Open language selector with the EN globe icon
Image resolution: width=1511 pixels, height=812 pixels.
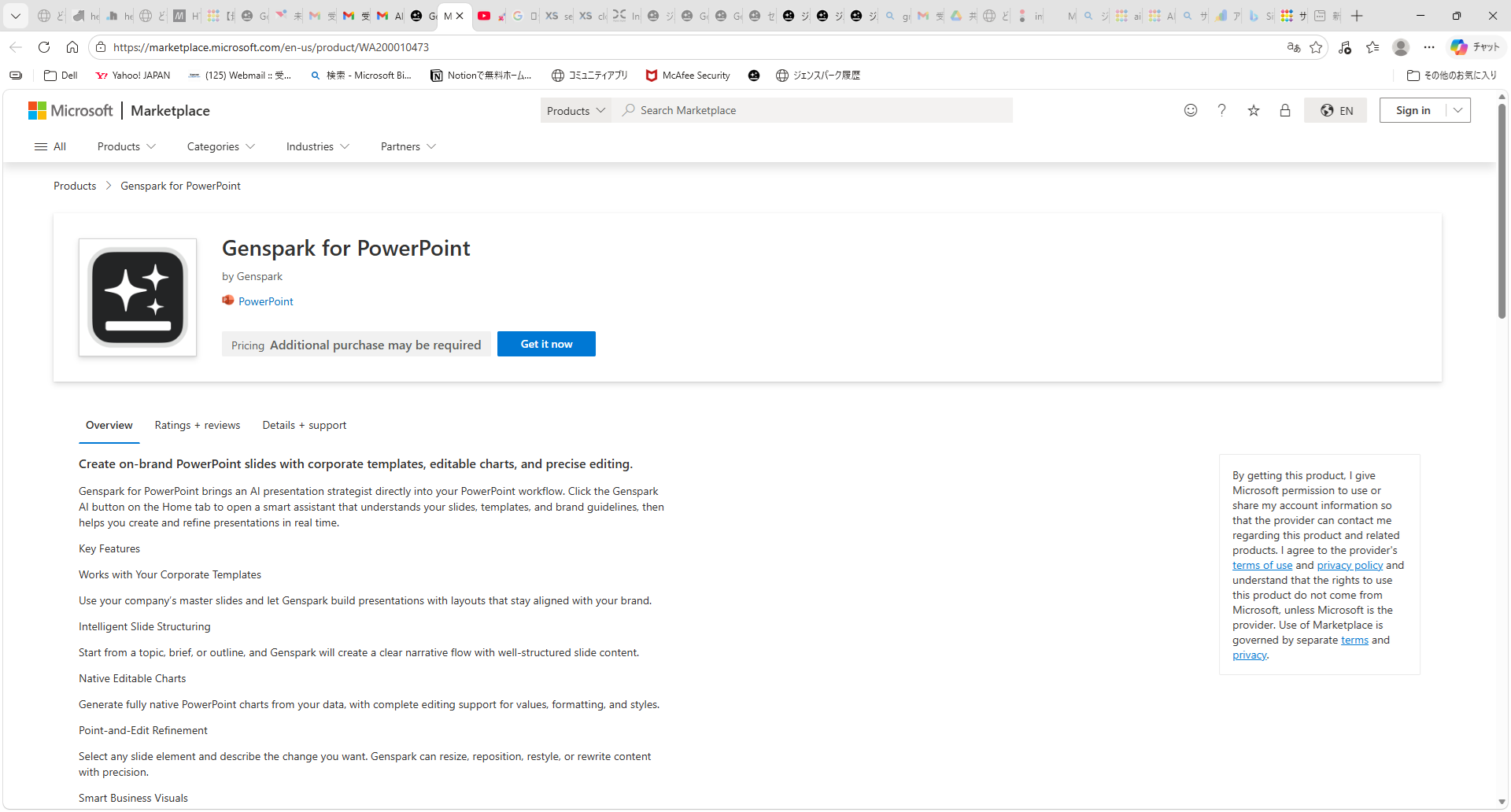pyautogui.click(x=1335, y=110)
